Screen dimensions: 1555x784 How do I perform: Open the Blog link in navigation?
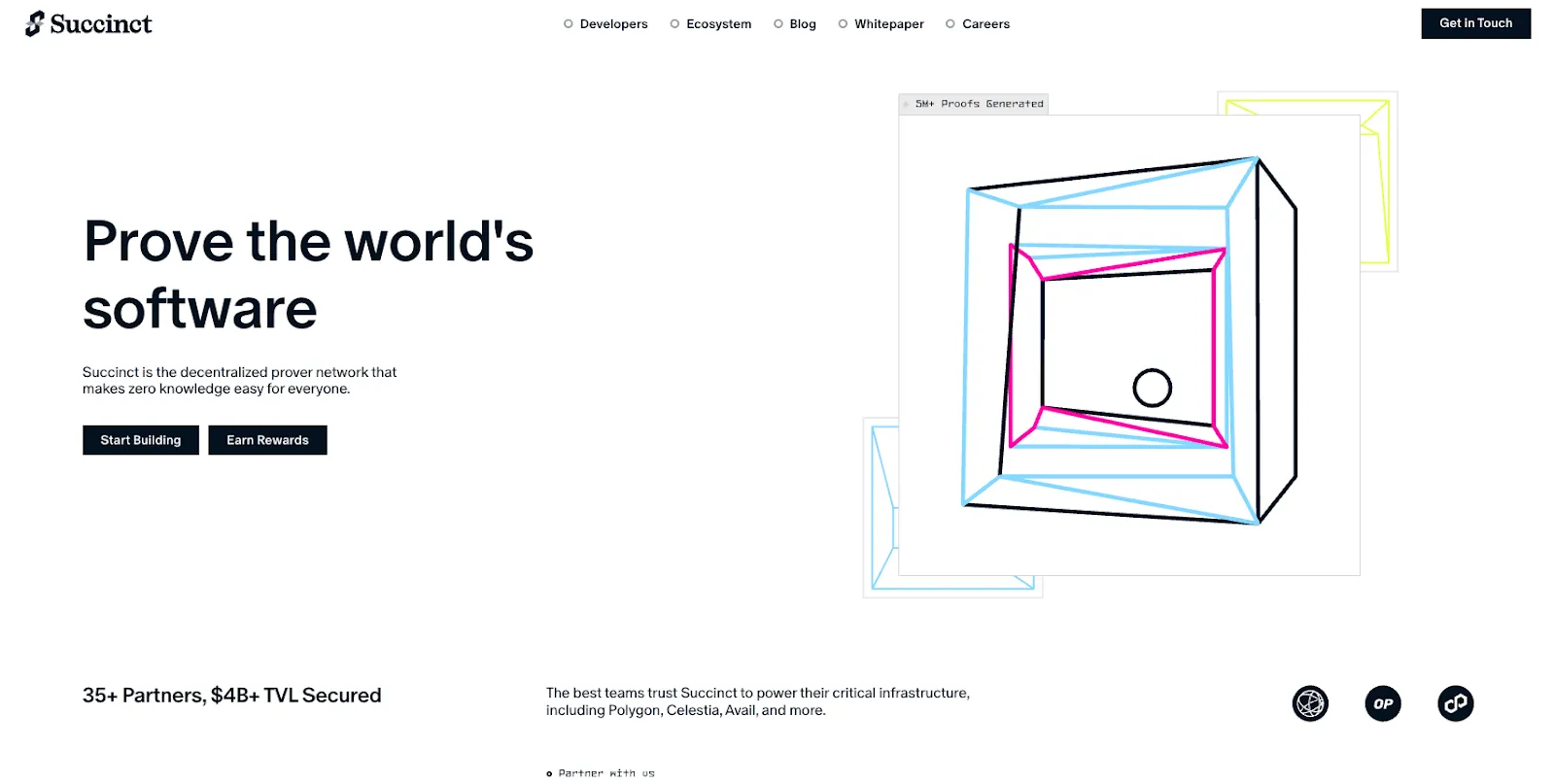tap(803, 24)
